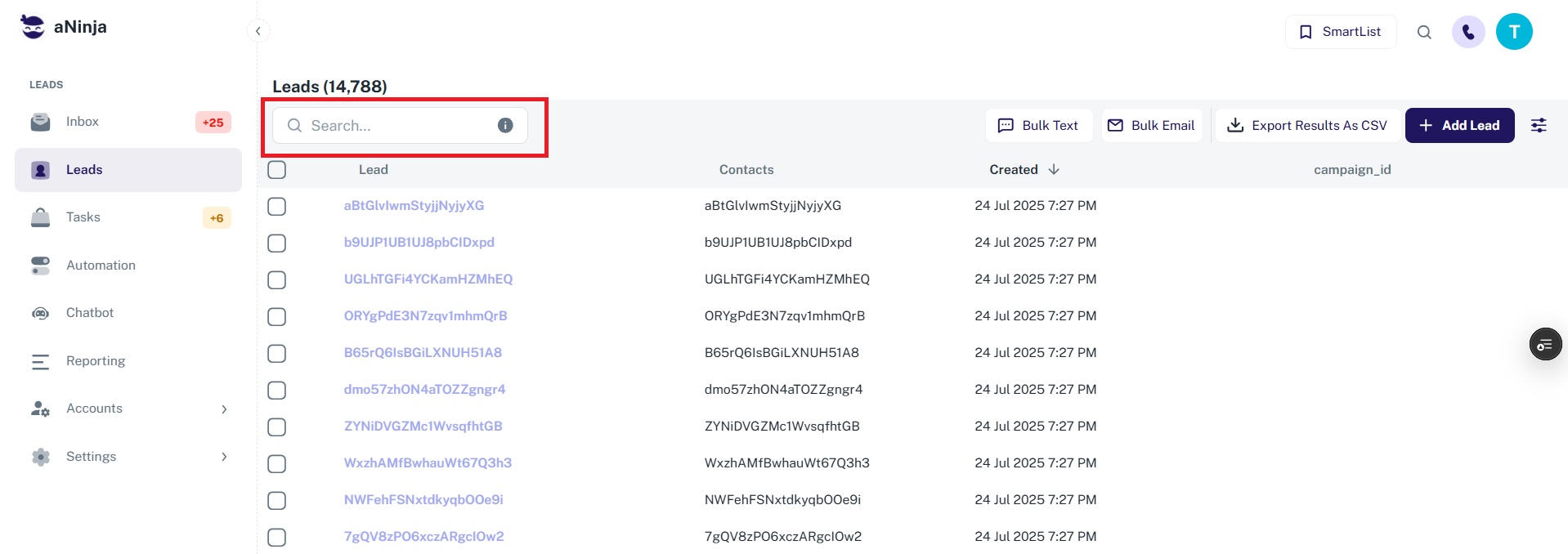Image resolution: width=1568 pixels, height=554 pixels.
Task: Click the info icon in search box
Action: (505, 125)
